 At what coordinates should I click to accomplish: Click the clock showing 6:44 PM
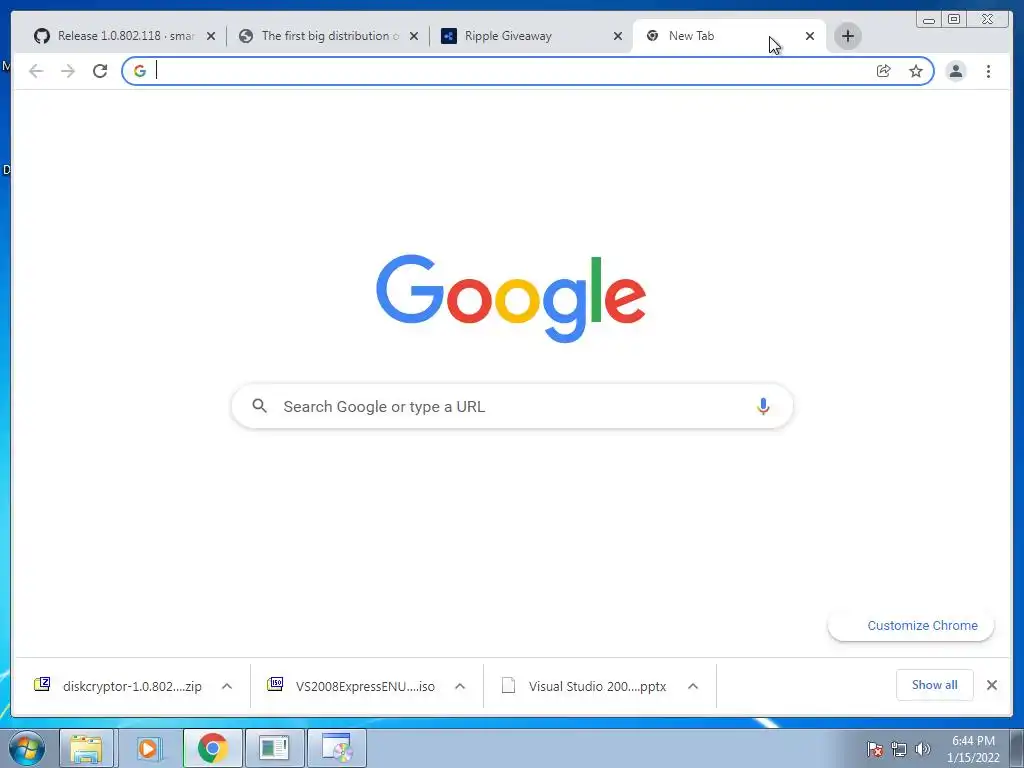[x=973, y=749]
